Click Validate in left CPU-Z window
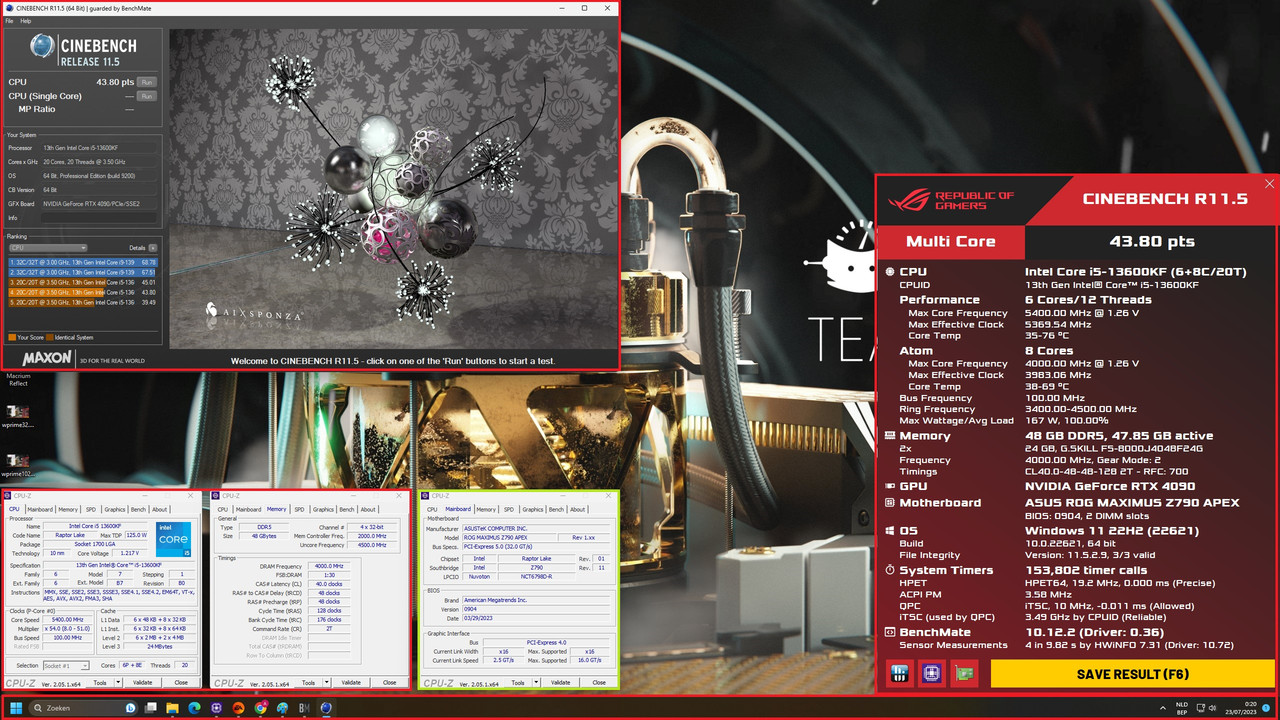 click(x=143, y=683)
